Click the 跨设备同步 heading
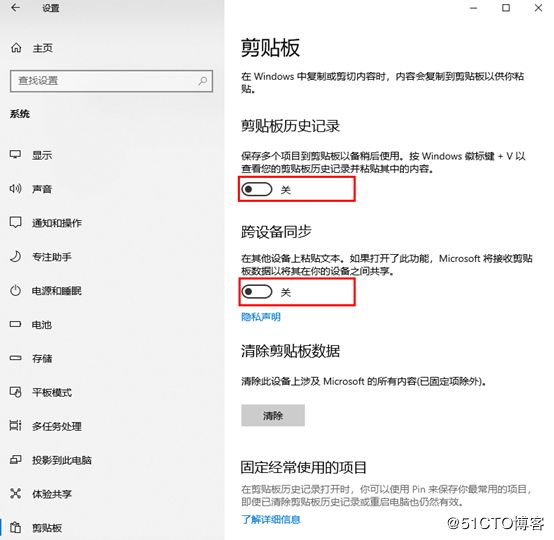 click(x=276, y=232)
